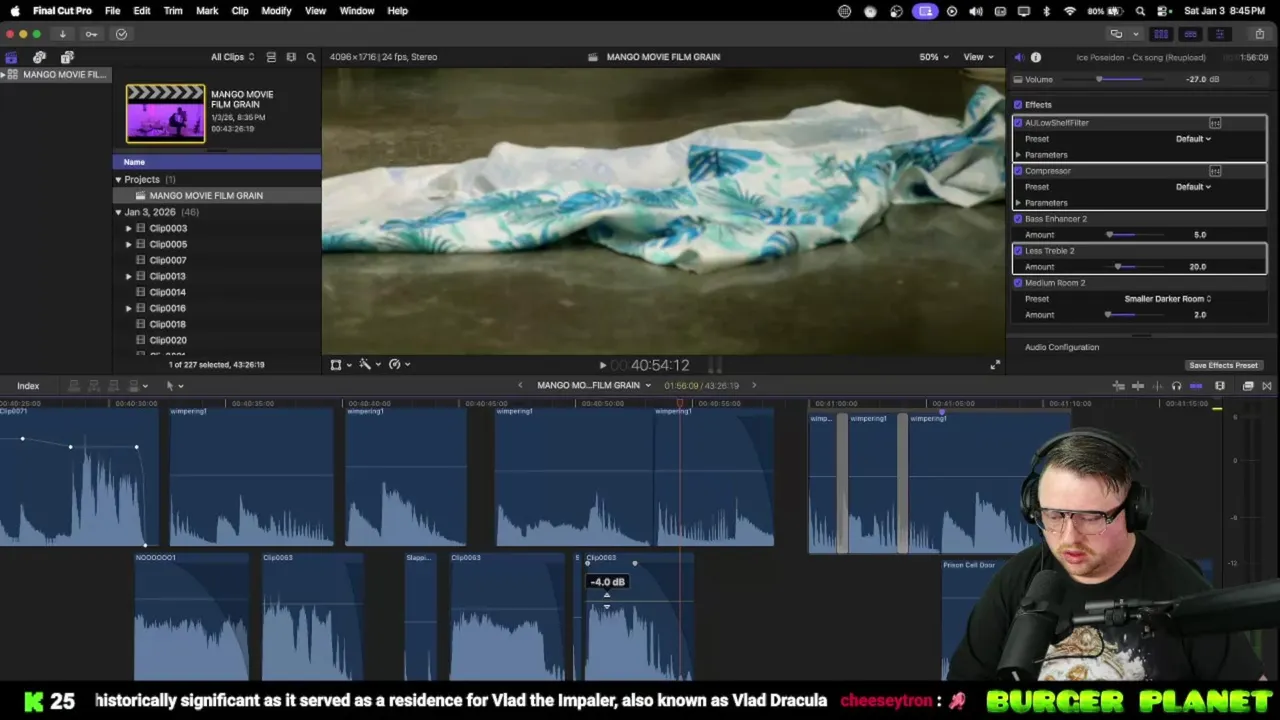The image size is (1280, 720).
Task: Click the Wi-Fi icon in menu bar
Action: coord(1070,11)
